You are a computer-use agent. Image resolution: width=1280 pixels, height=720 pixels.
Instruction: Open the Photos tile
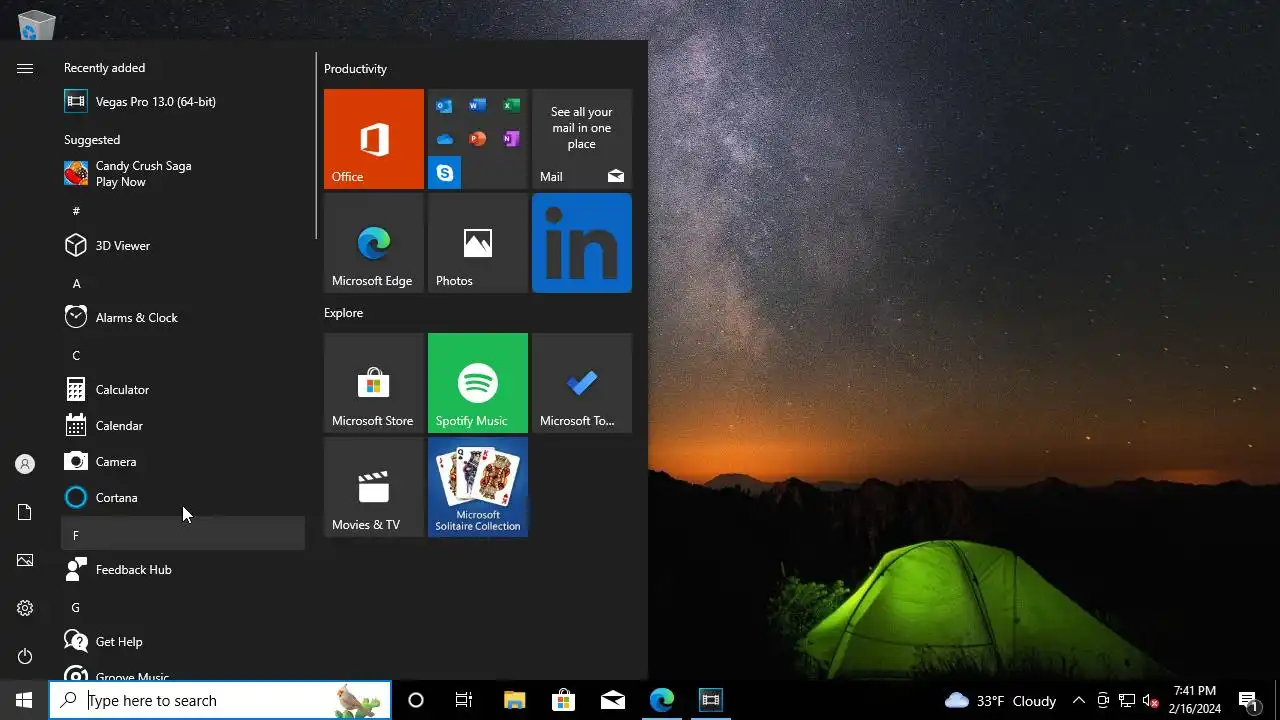click(478, 243)
